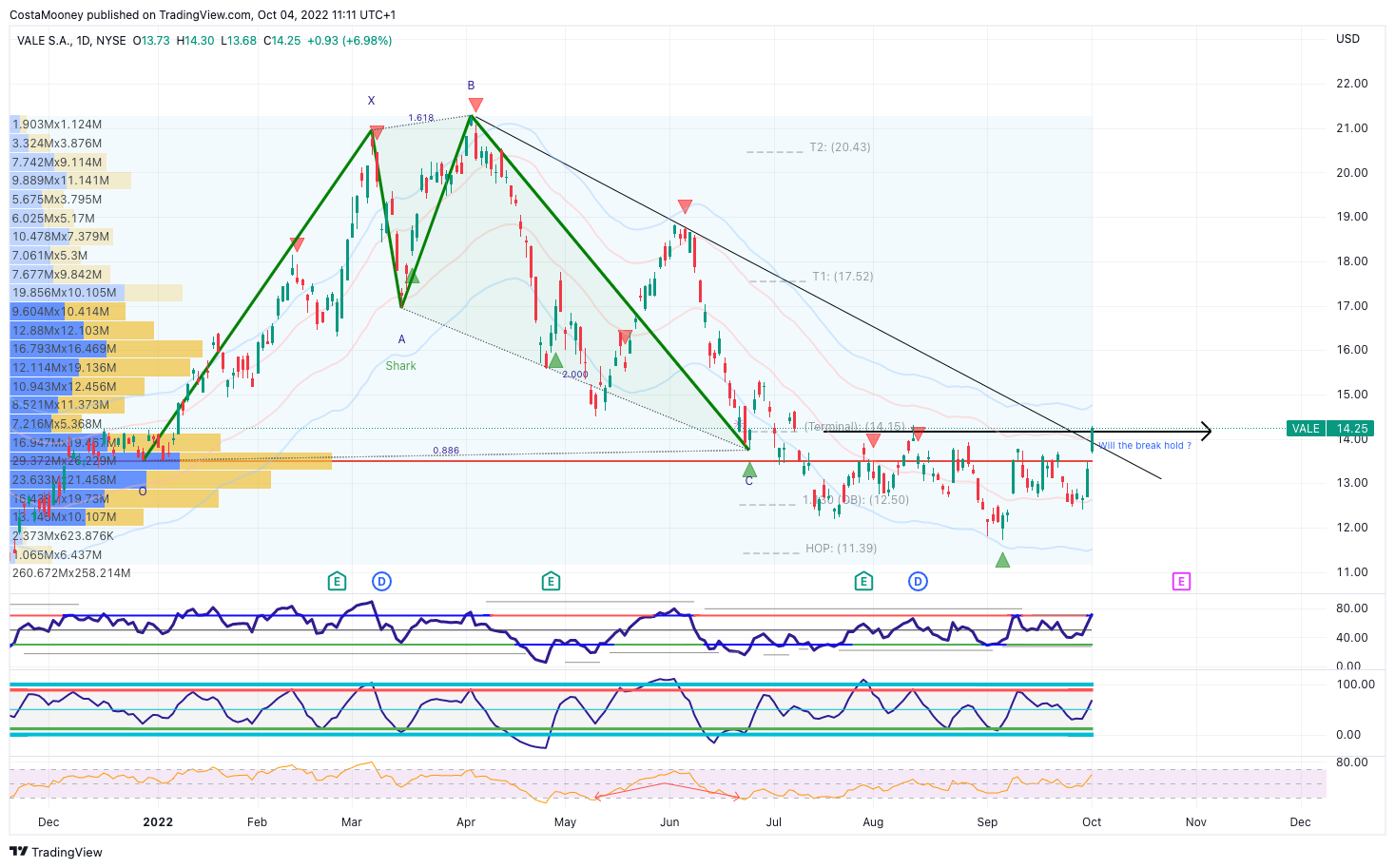Click the 'Will the break hold ?' annotation

tap(1145, 445)
